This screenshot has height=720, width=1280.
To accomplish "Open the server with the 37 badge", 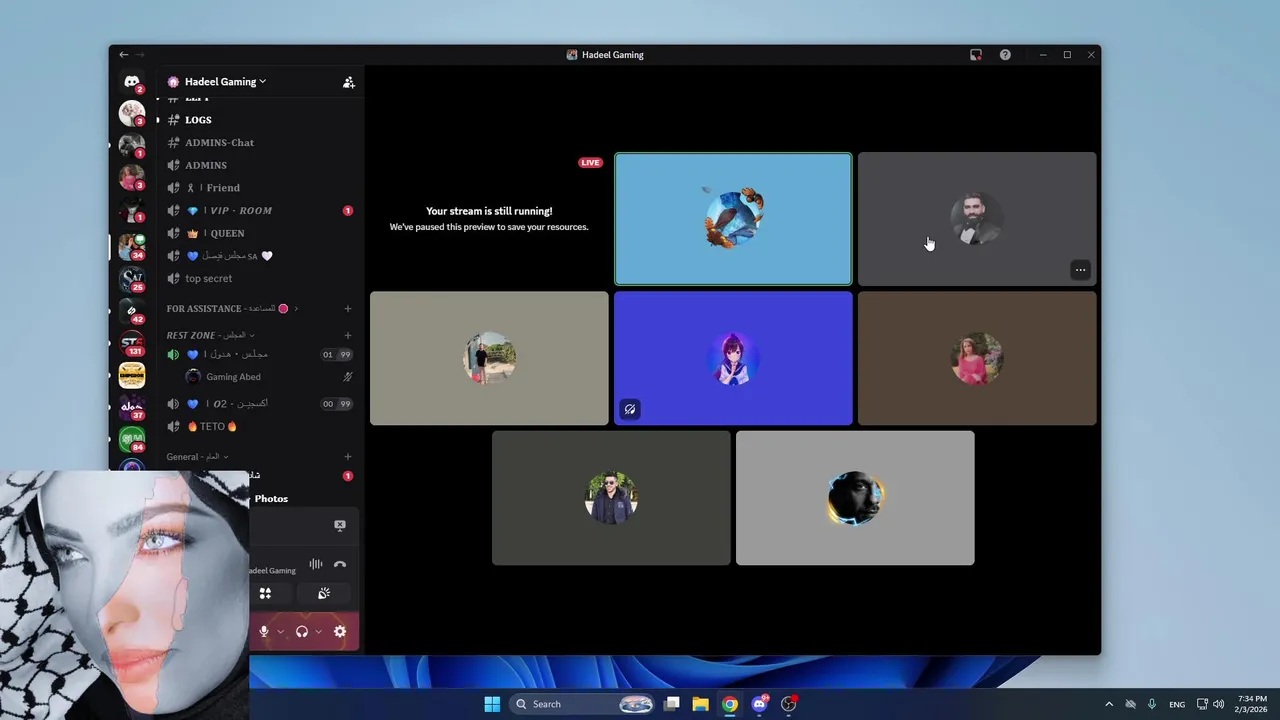I will (x=132, y=407).
